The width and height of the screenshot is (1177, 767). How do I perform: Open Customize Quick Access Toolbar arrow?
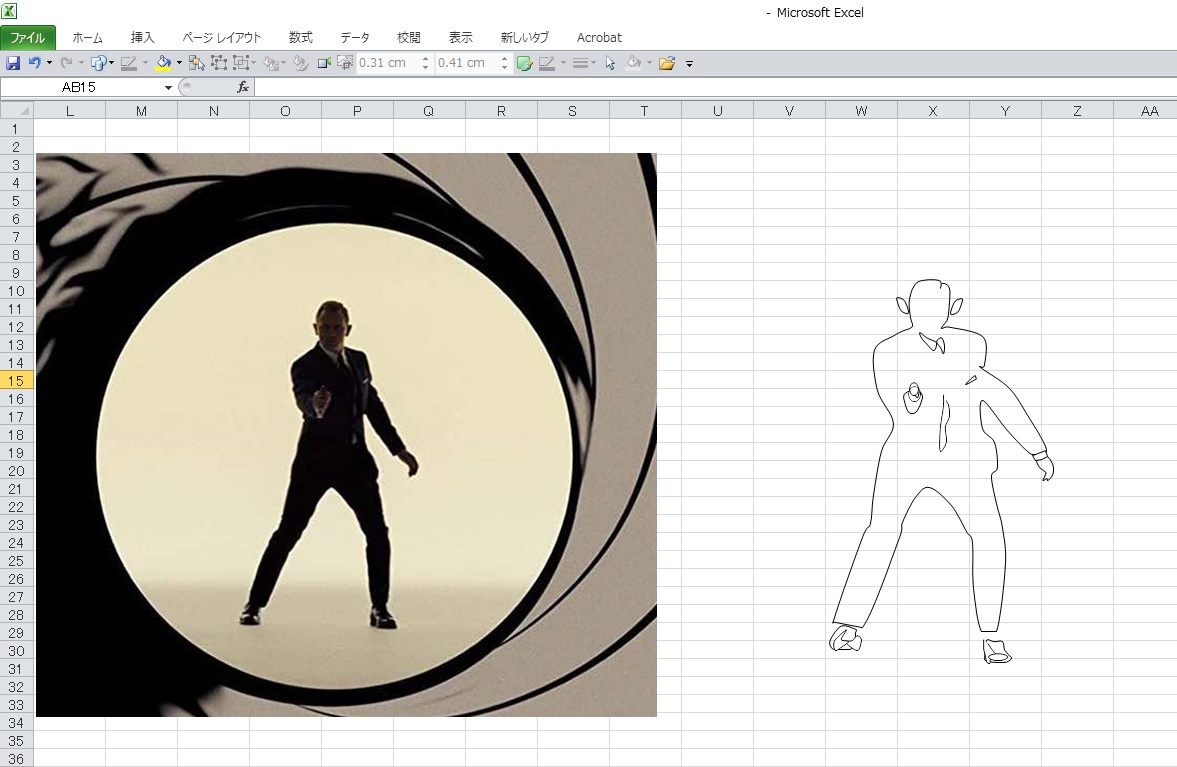coord(689,64)
